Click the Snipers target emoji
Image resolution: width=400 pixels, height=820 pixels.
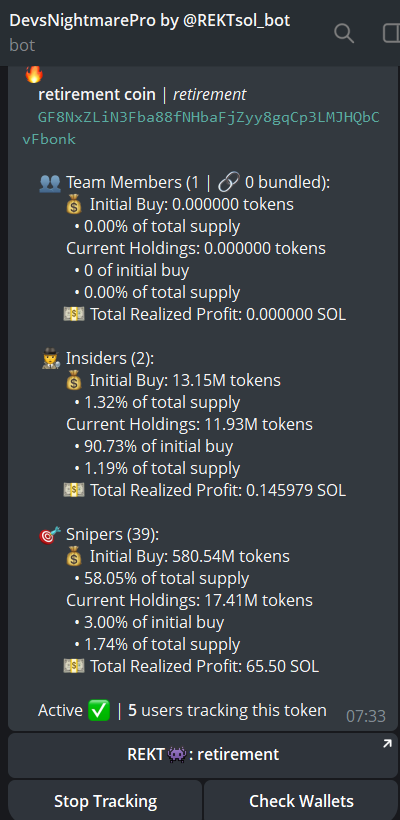(x=50, y=535)
